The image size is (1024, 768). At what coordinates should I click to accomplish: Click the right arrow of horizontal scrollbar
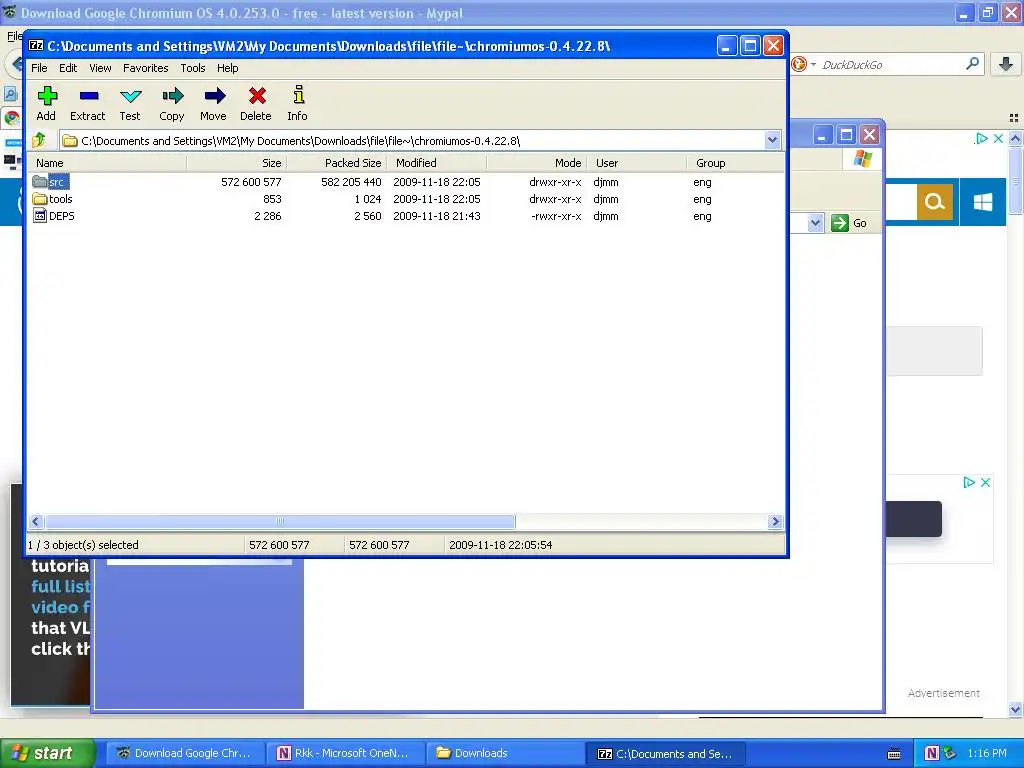[775, 521]
